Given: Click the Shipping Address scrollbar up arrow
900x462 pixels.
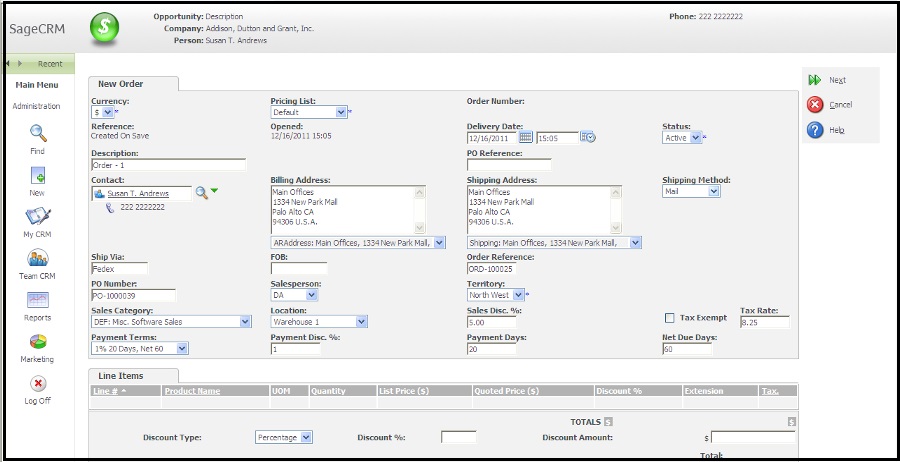Looking at the screenshot, I should [x=616, y=192].
